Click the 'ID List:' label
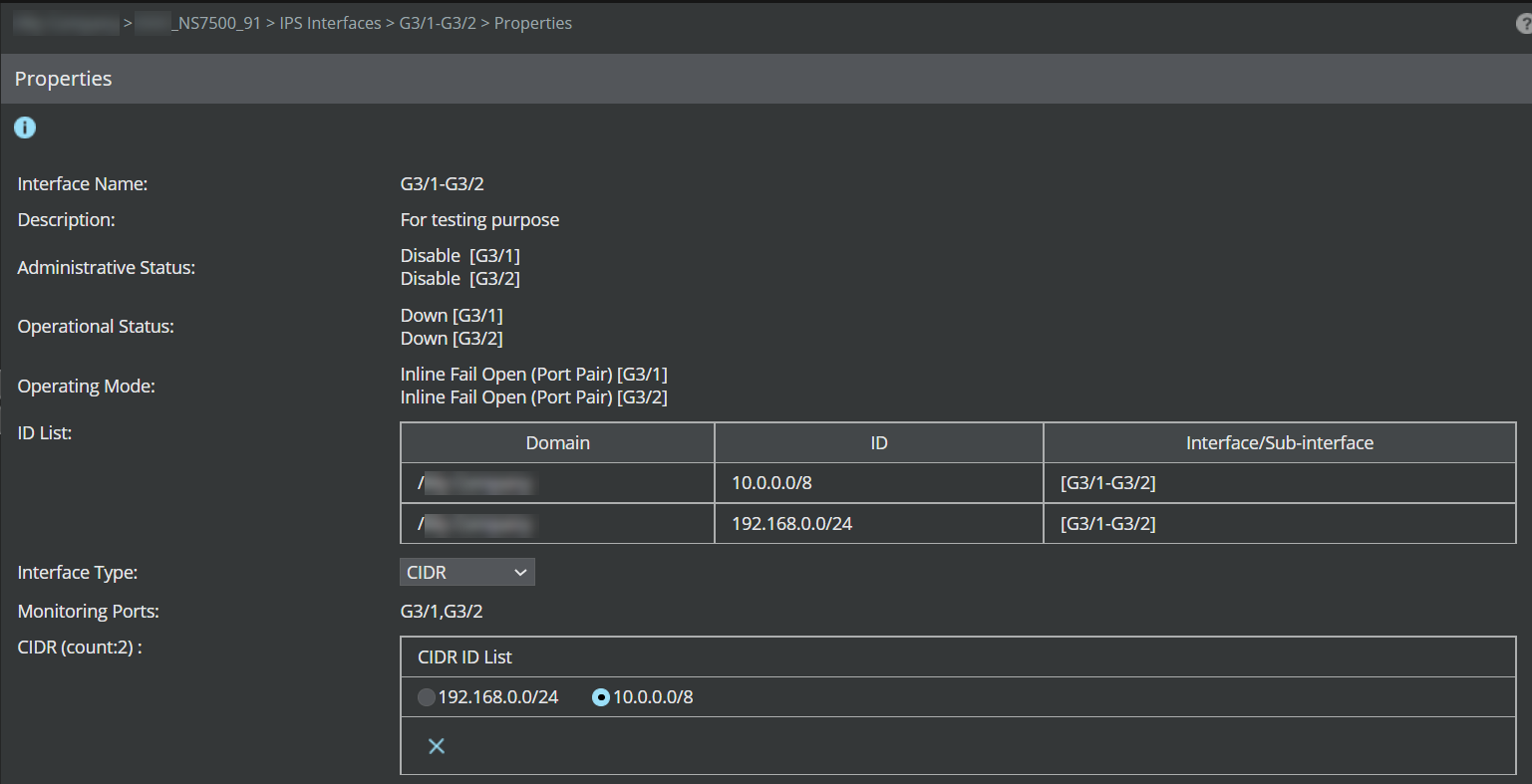 click(x=45, y=433)
